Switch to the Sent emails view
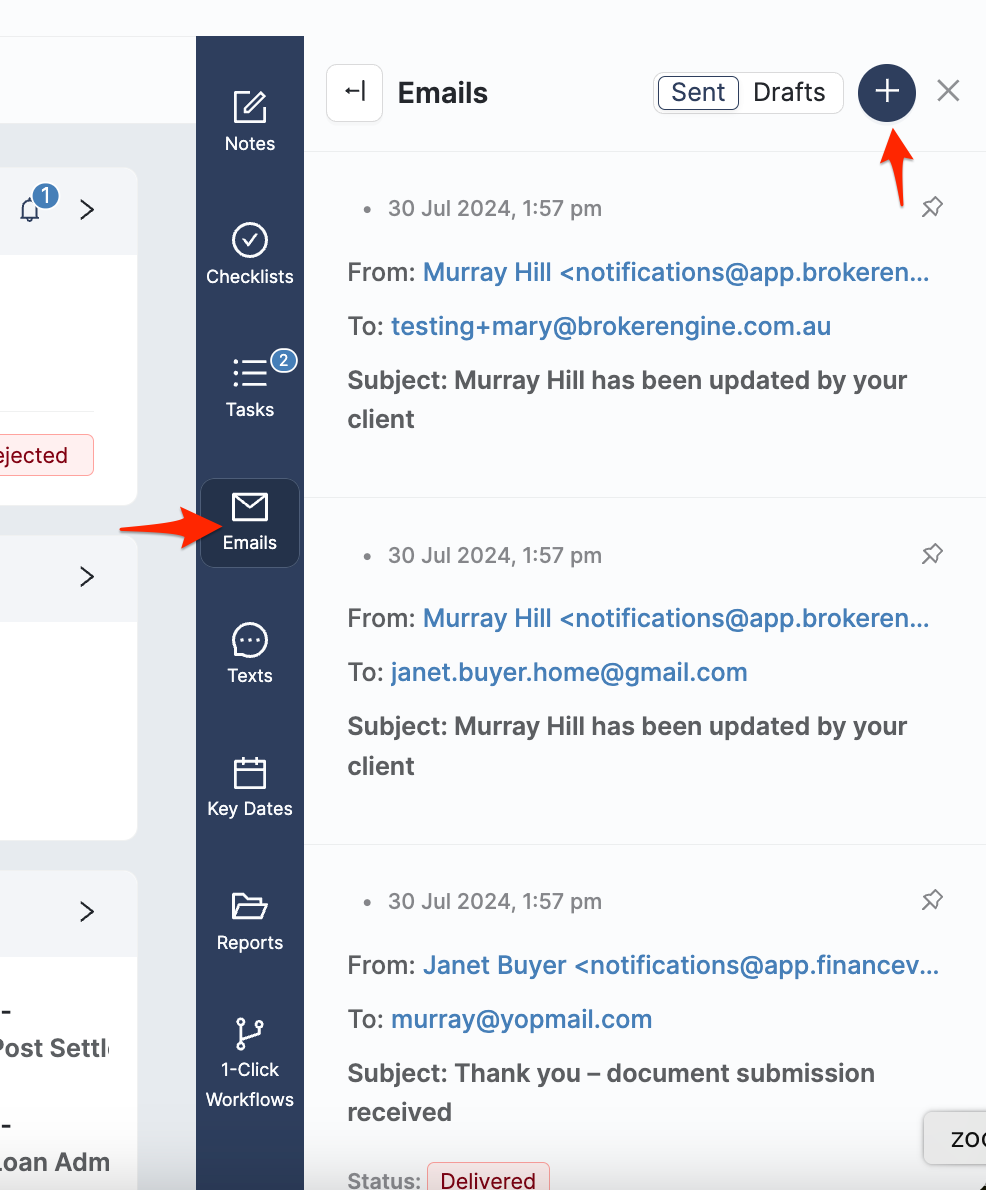The image size is (986, 1190). click(698, 93)
